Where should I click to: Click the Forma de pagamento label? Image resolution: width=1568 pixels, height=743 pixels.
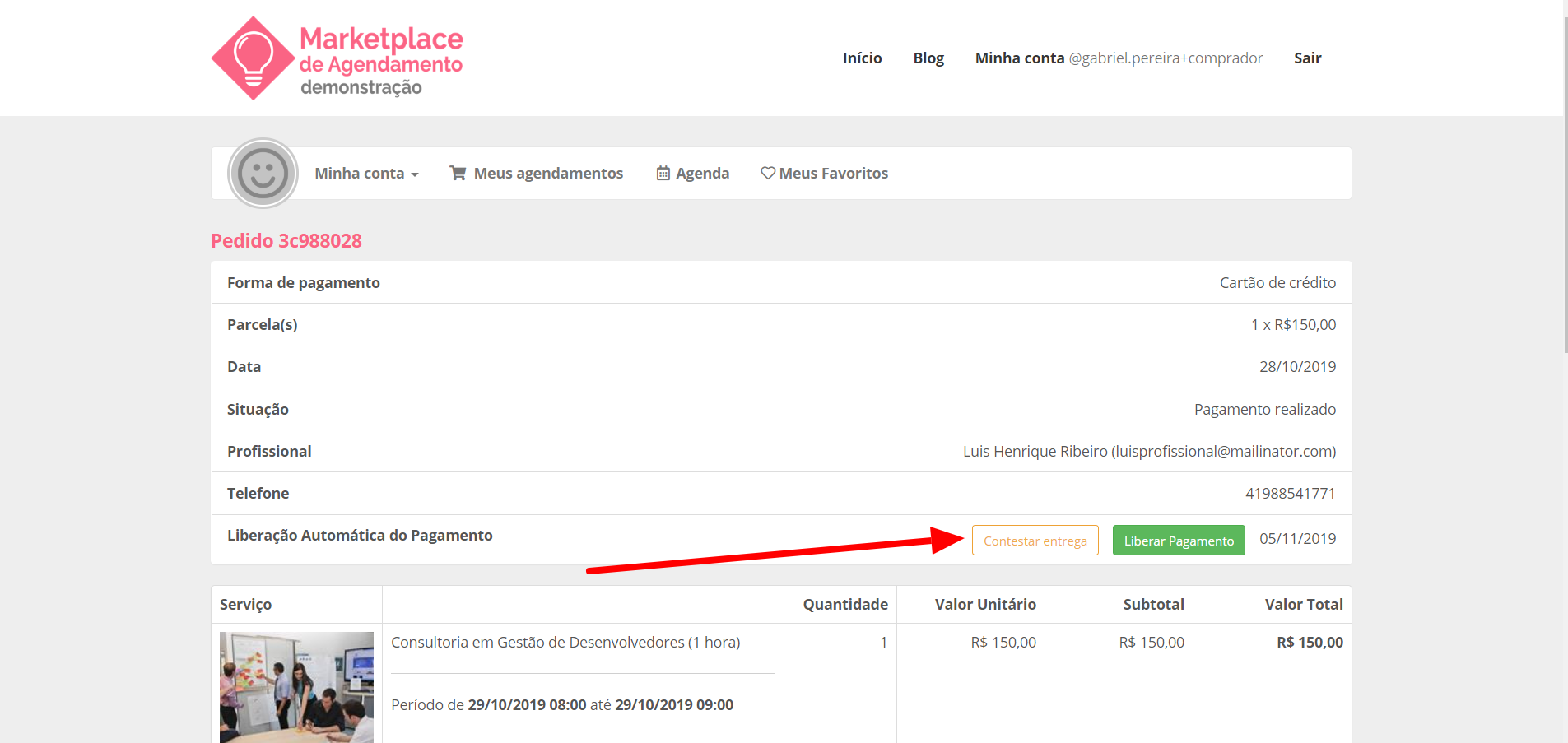[304, 282]
